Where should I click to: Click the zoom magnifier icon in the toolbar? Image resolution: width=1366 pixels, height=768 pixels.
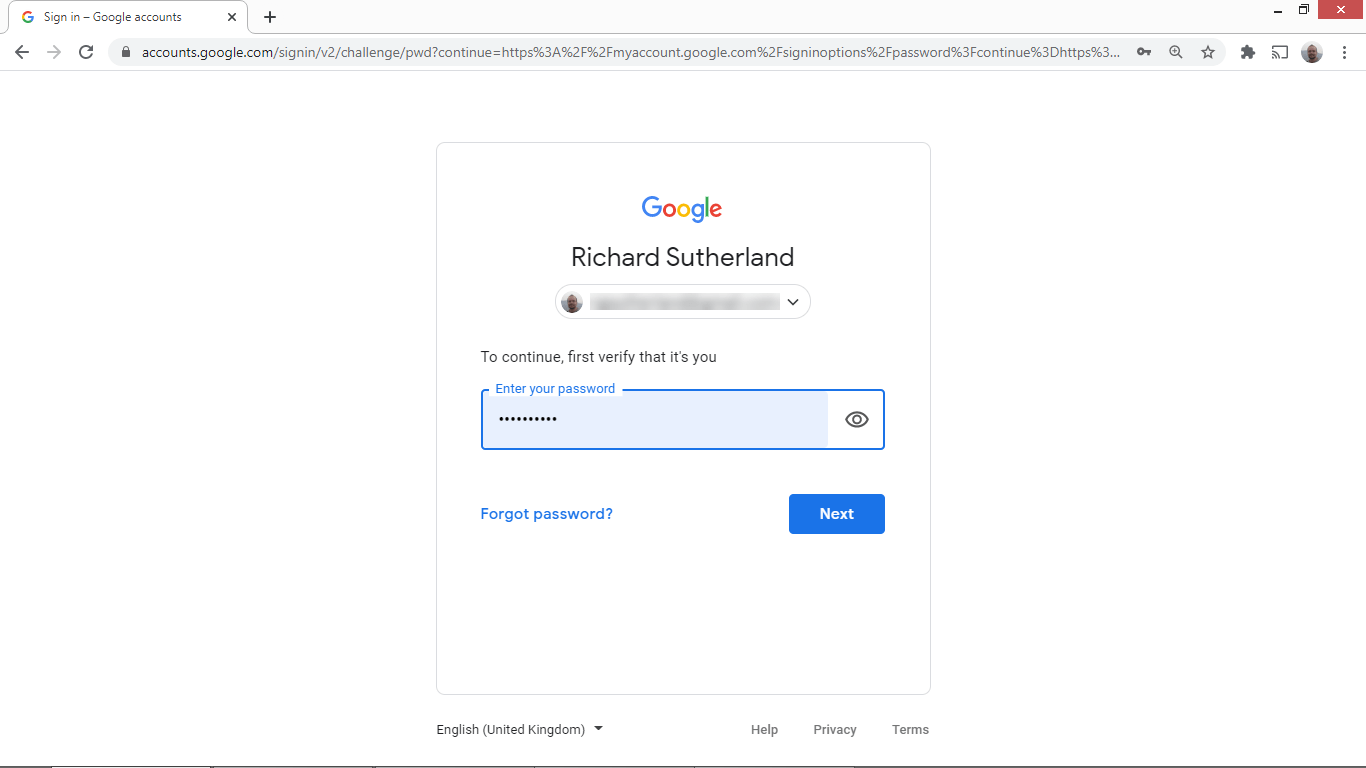1176,52
